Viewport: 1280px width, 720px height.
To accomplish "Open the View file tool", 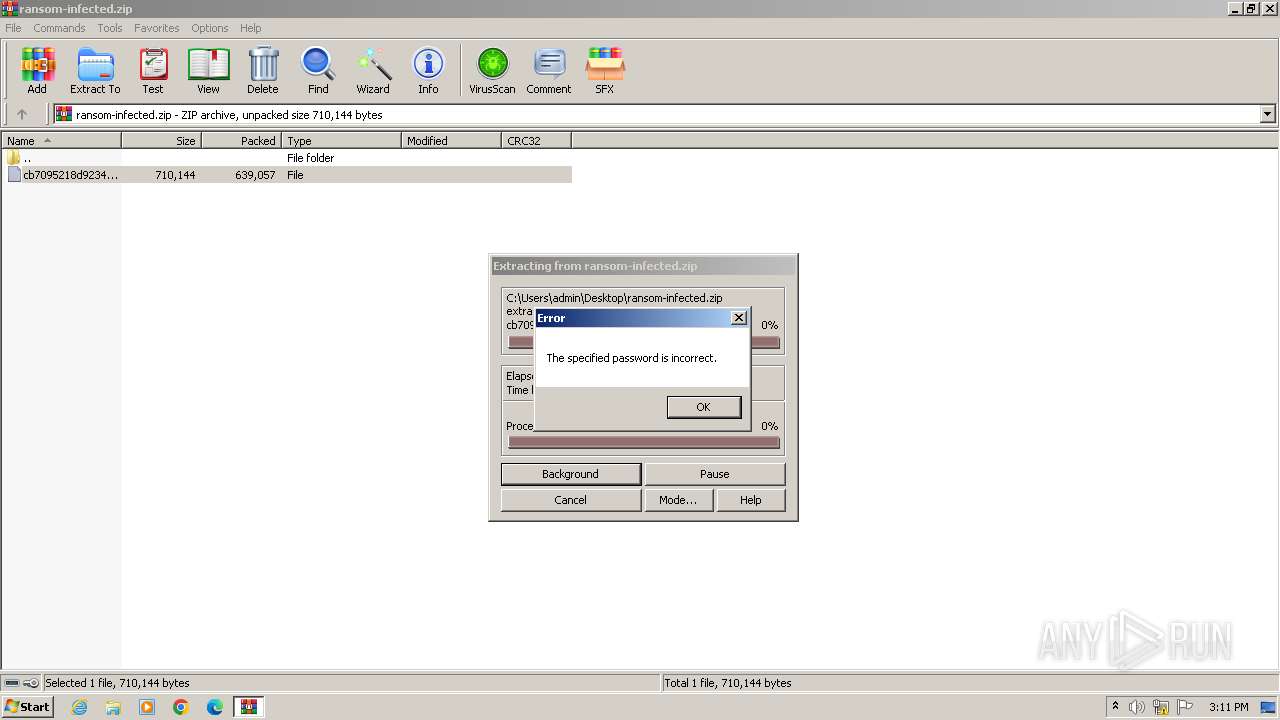I will pos(208,71).
